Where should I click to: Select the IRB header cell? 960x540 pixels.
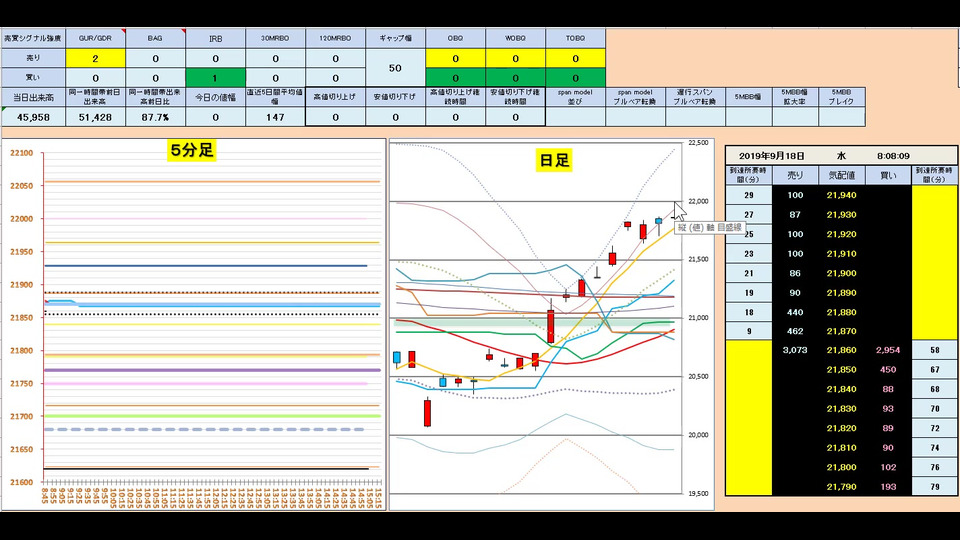tap(216, 38)
